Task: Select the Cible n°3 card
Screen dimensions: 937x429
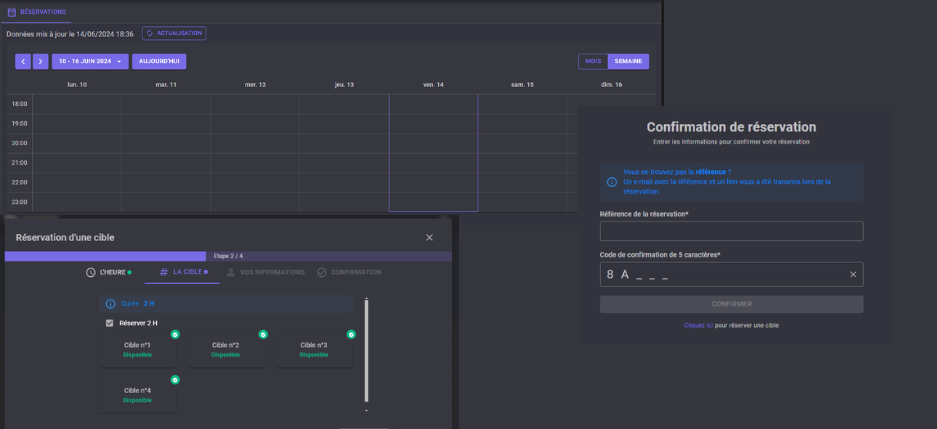Action: 314,350
